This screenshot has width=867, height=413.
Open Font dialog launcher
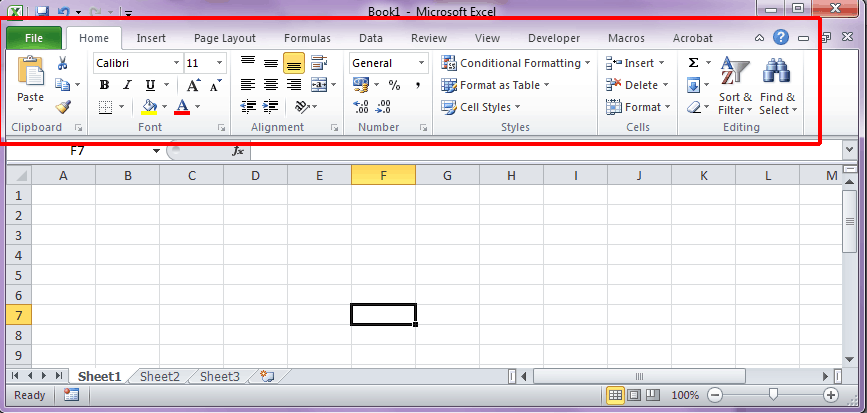222,128
